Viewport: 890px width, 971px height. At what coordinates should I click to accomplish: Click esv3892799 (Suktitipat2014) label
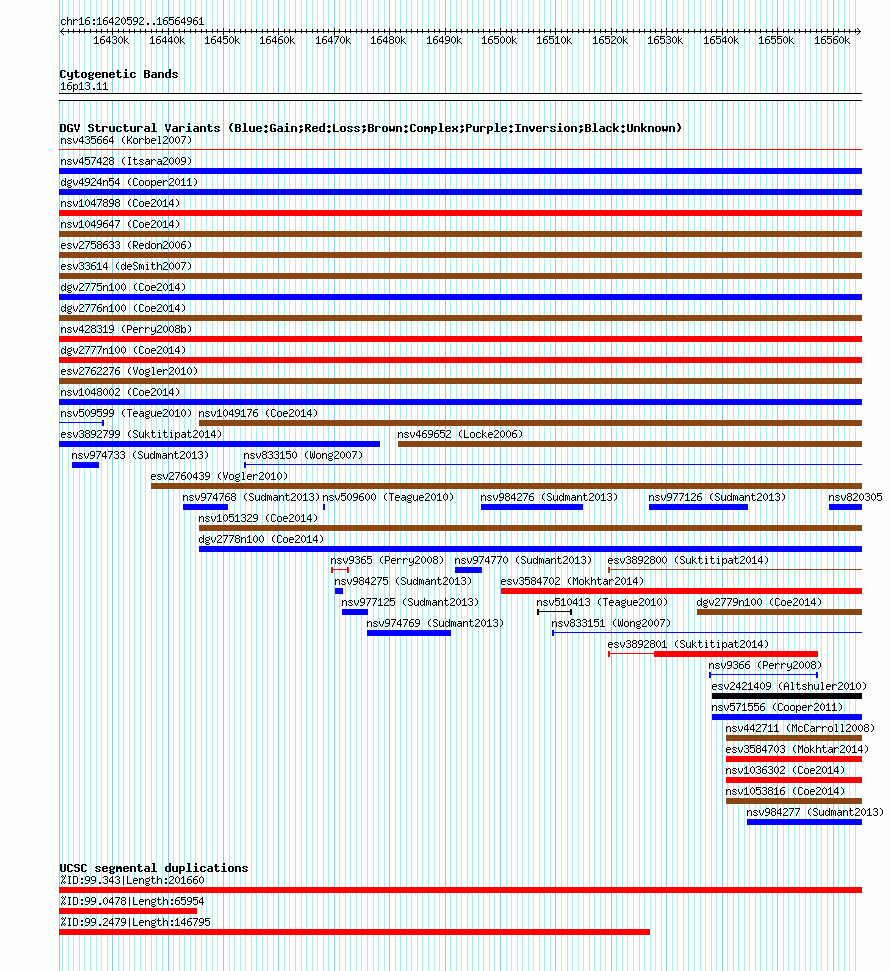pyautogui.click(x=141, y=435)
